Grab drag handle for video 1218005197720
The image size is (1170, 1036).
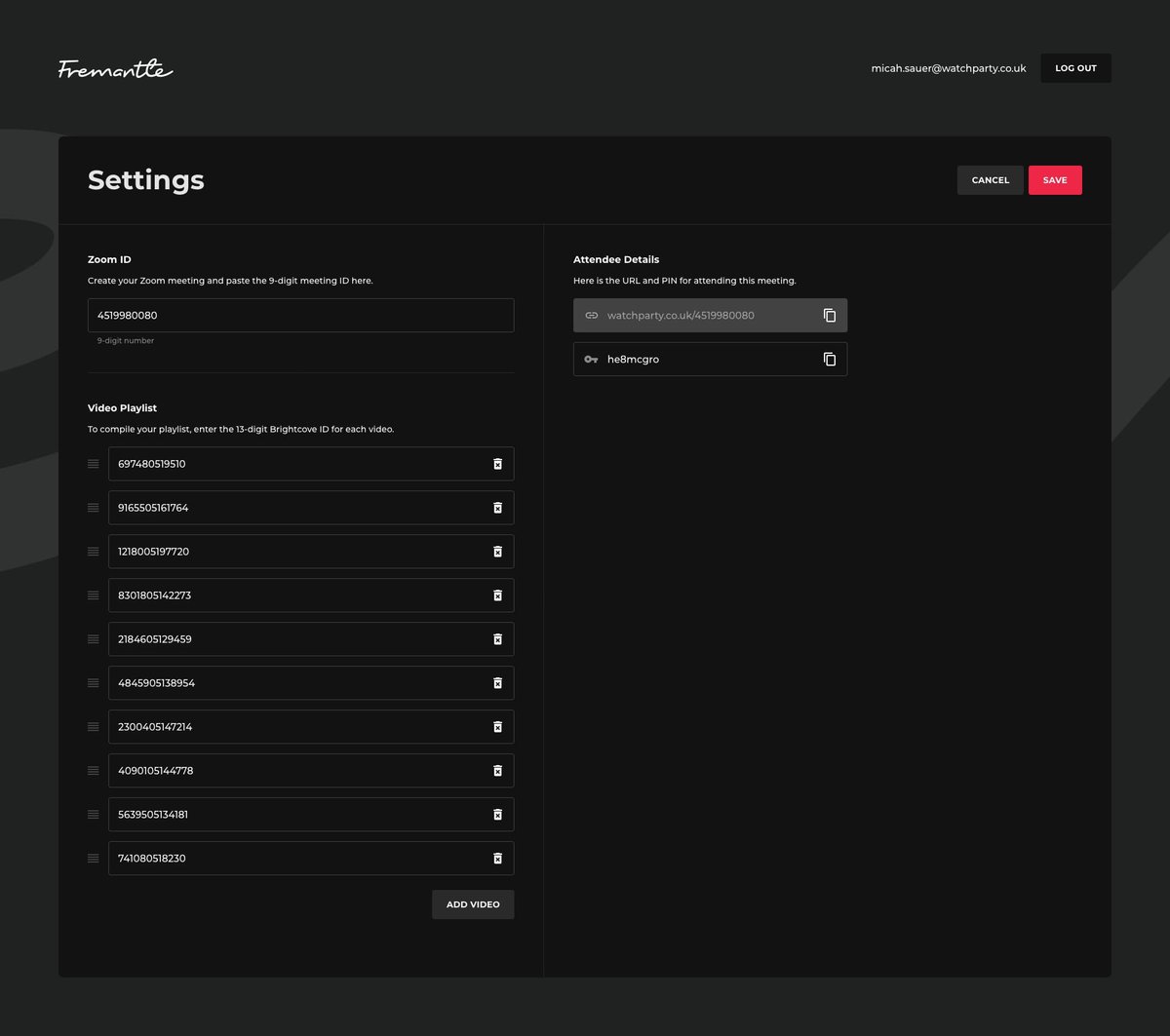coord(94,552)
